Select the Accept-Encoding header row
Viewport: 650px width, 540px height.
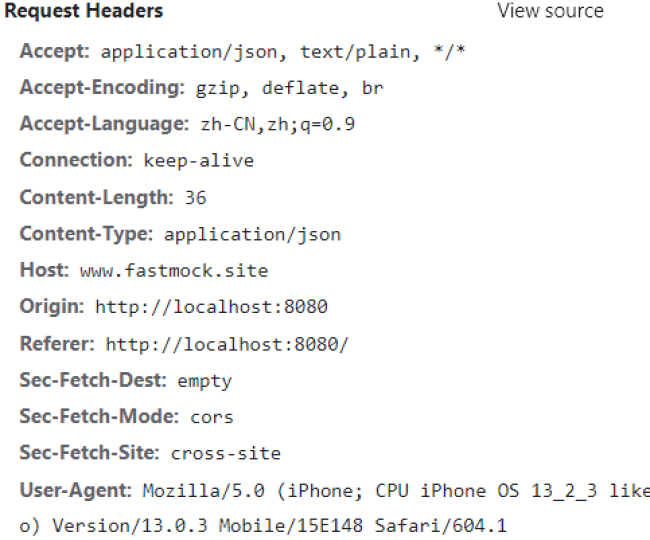pos(200,88)
